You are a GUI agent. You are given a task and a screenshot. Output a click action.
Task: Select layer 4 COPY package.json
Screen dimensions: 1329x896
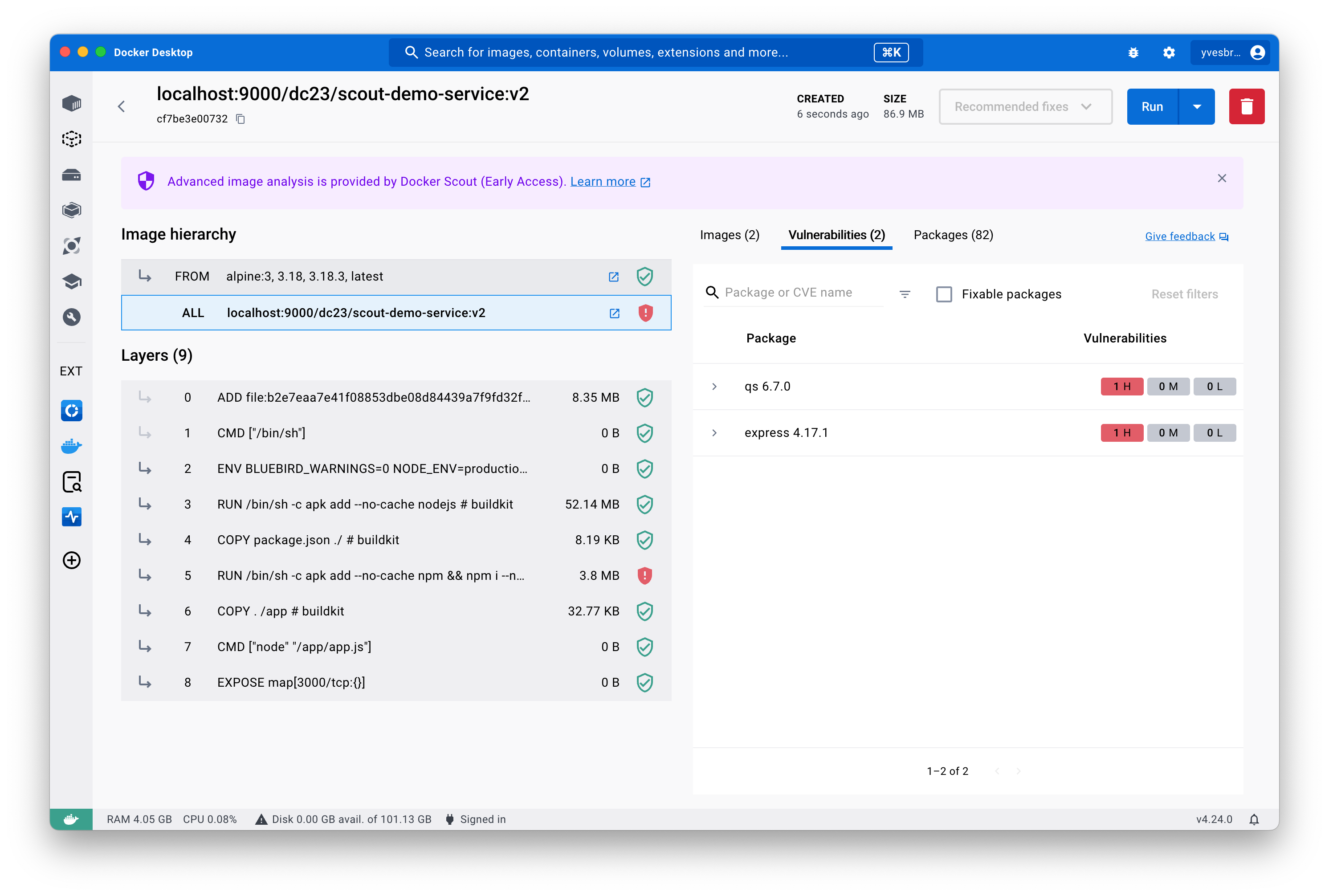coord(396,540)
